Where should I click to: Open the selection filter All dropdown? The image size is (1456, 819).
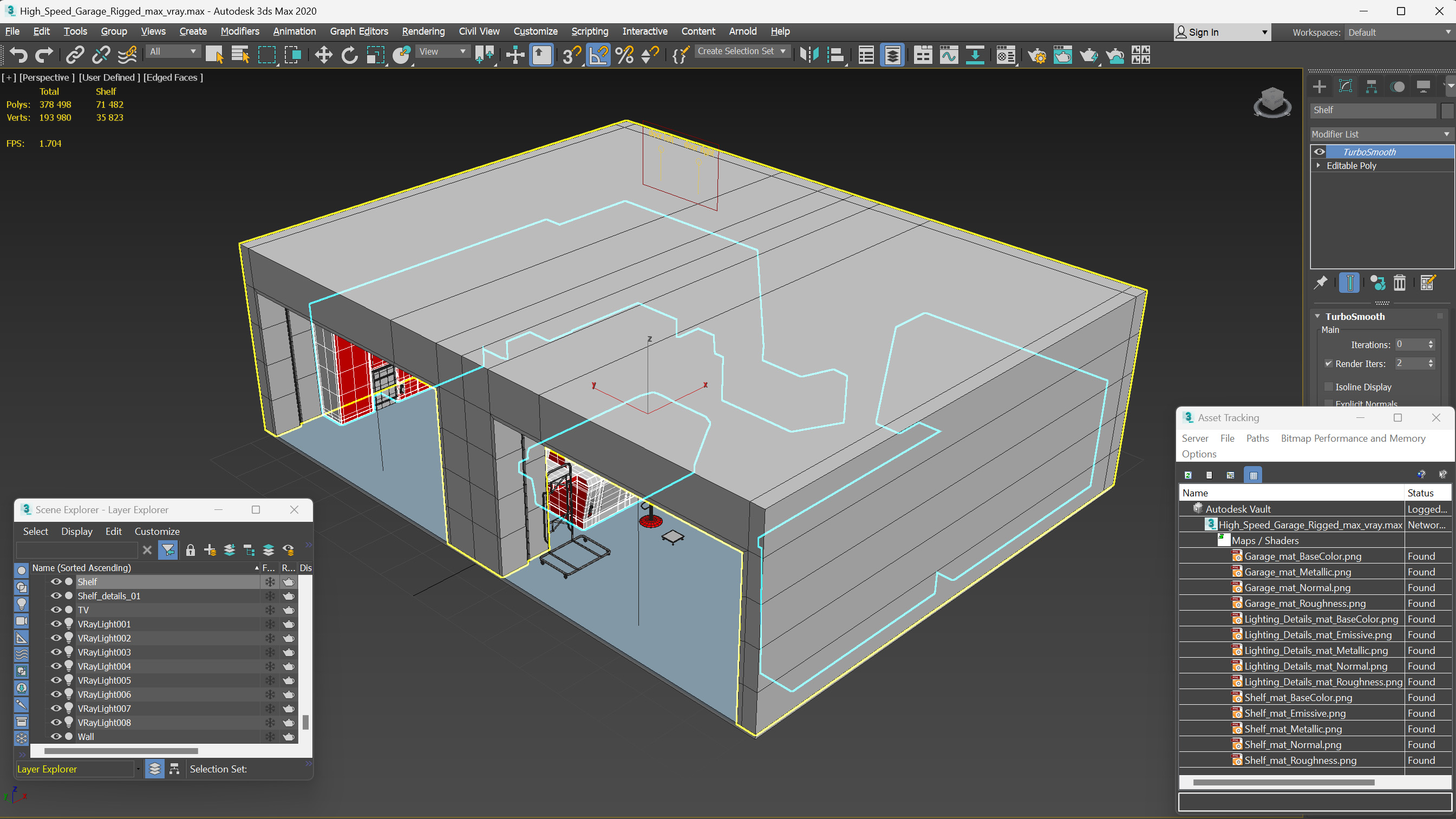click(x=173, y=51)
